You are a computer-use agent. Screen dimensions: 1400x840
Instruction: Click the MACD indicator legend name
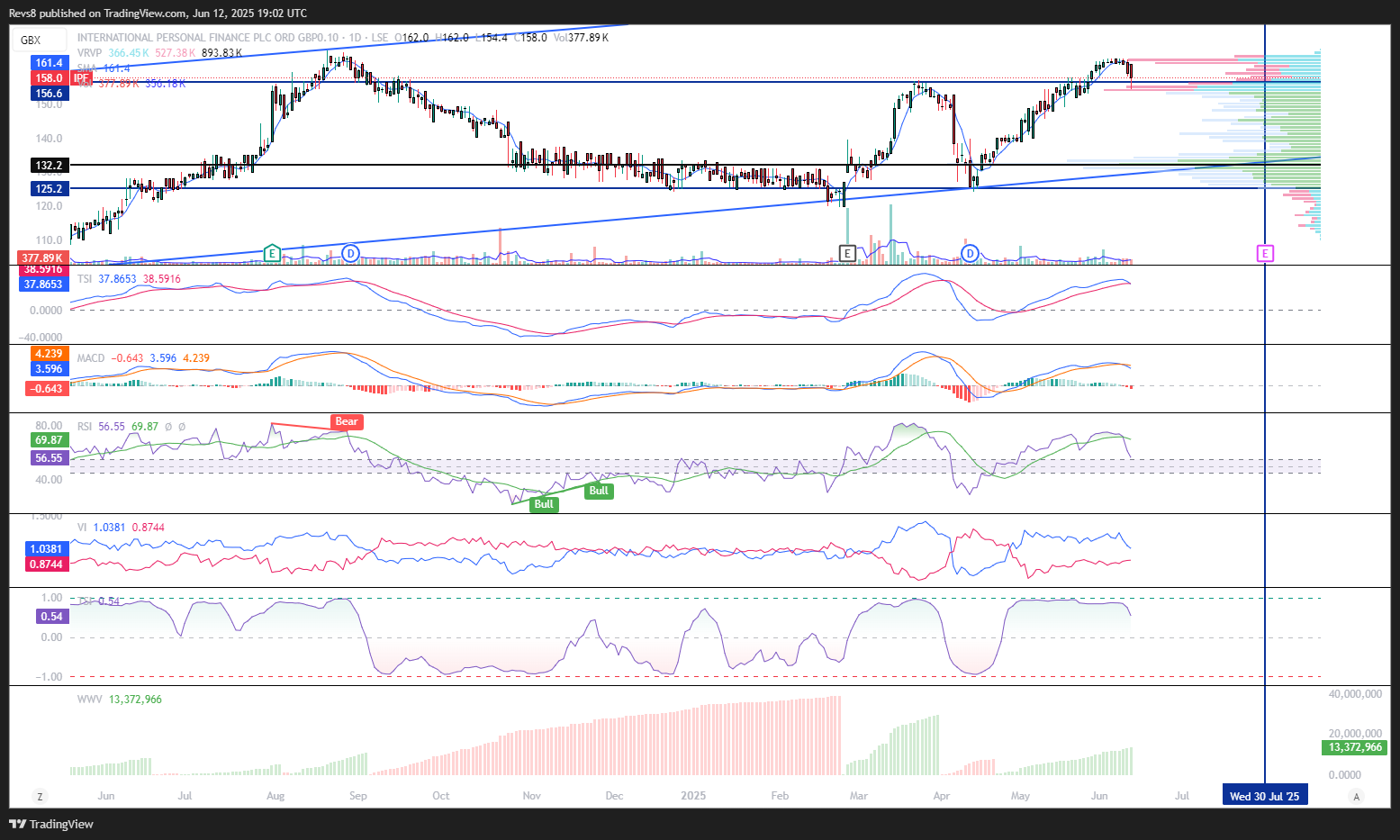click(91, 358)
